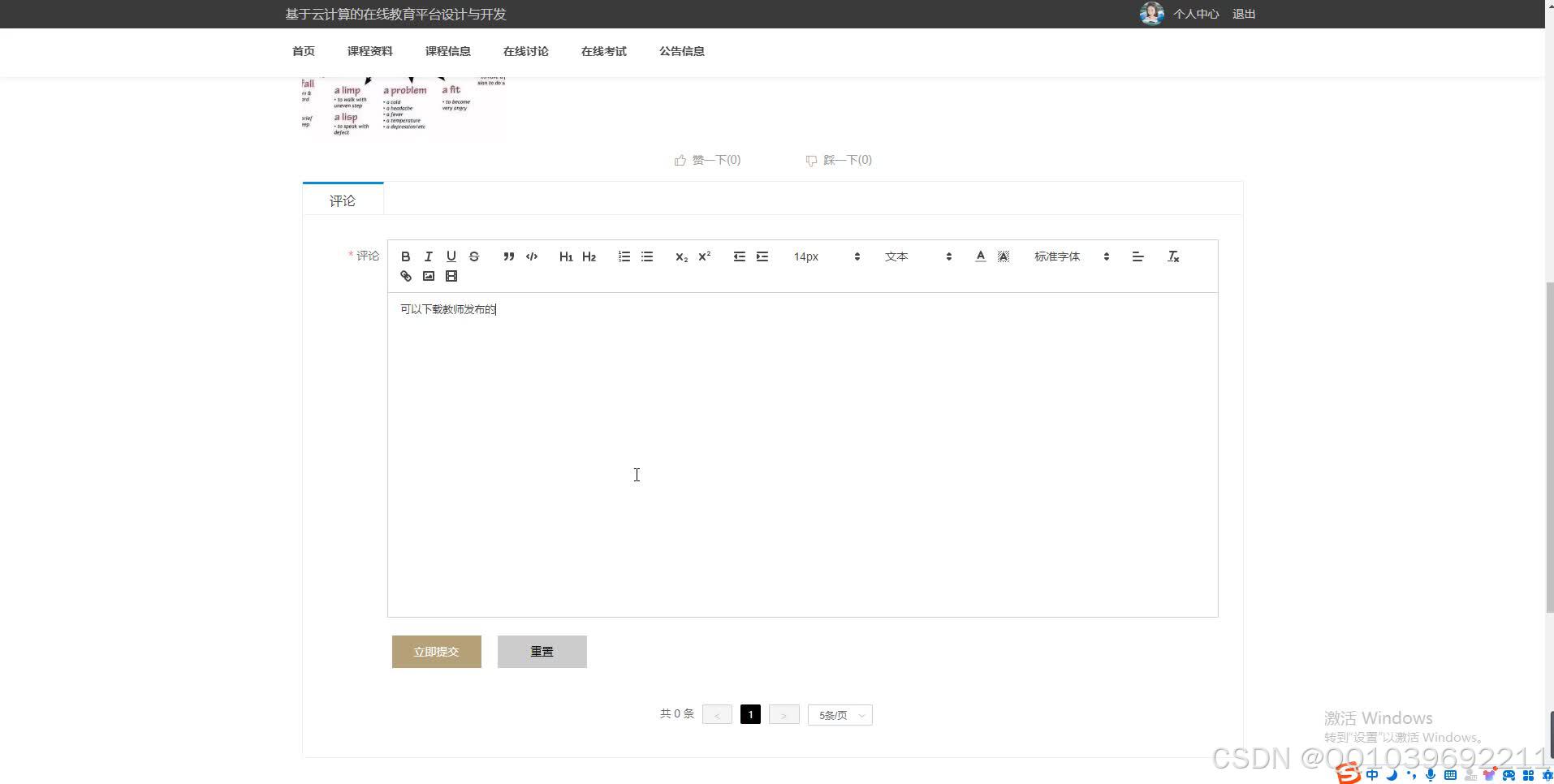Insert a hyperlink in the comment
Image resolution: width=1554 pixels, height=784 pixels.
(405, 276)
